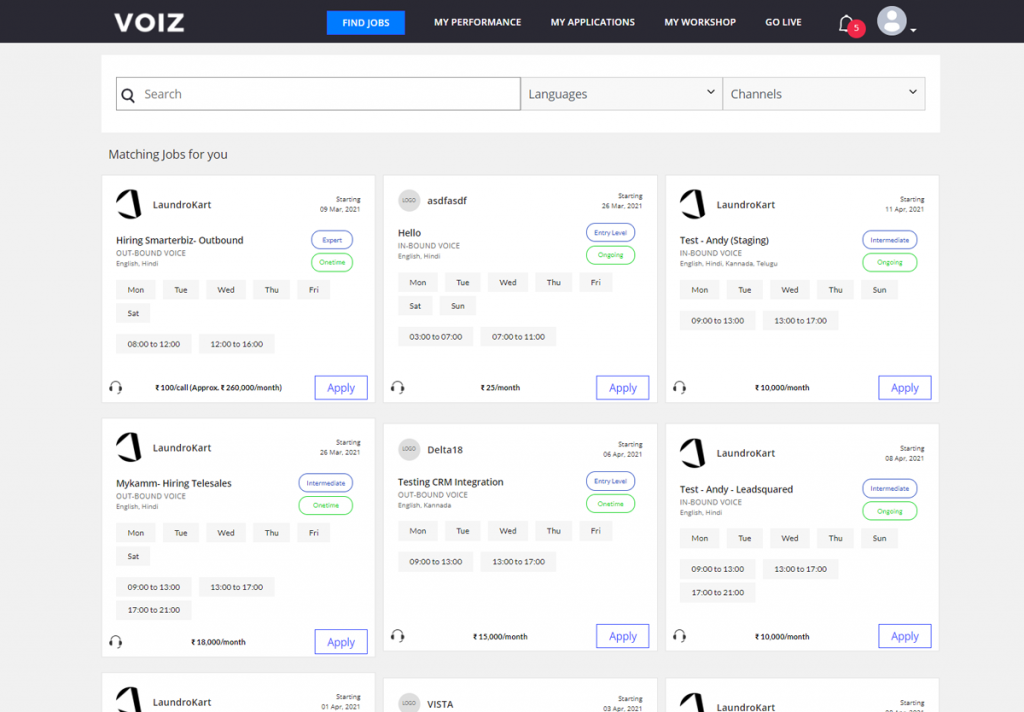The width and height of the screenshot is (1024, 712).
Task: Select the 03:00 to 07:00 time slot
Action: tap(436, 336)
